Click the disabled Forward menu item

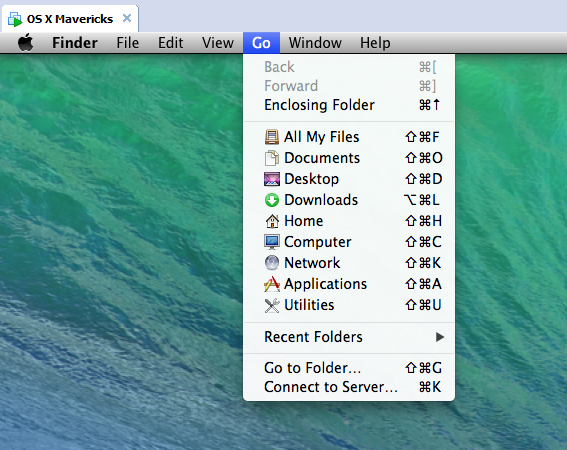point(349,86)
